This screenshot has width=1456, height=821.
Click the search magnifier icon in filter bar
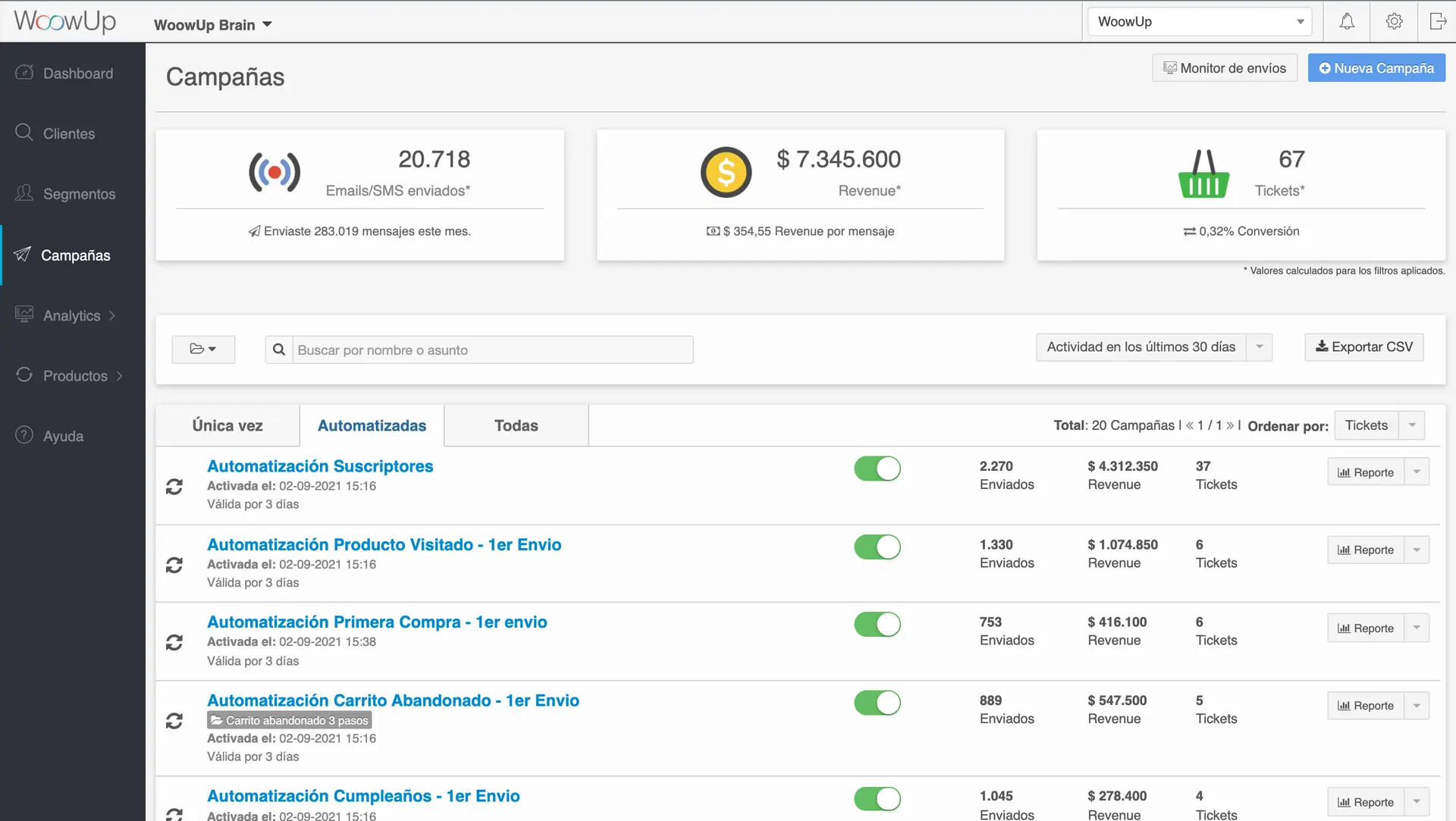click(279, 349)
